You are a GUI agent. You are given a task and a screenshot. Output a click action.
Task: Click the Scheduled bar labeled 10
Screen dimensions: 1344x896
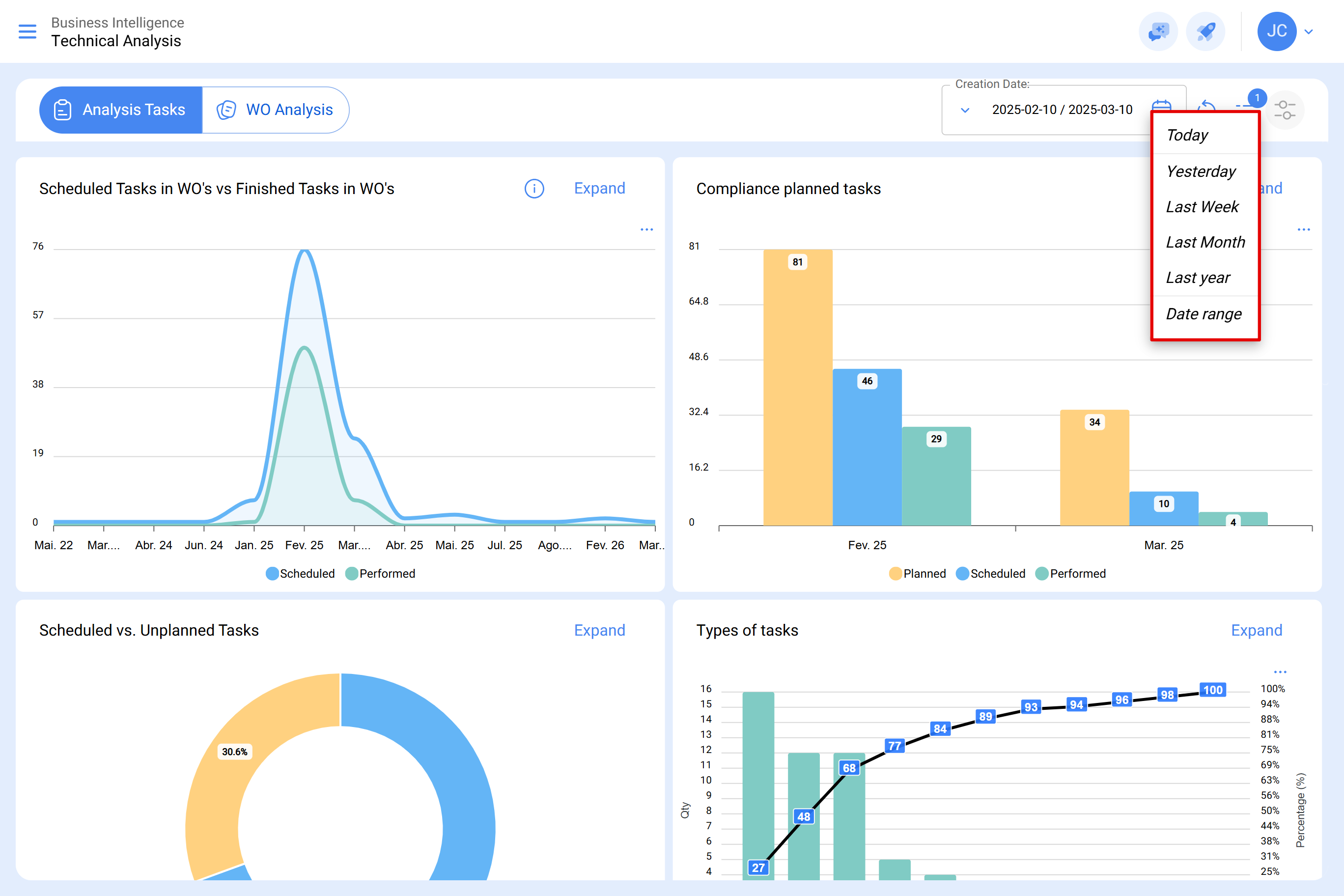tap(1163, 508)
